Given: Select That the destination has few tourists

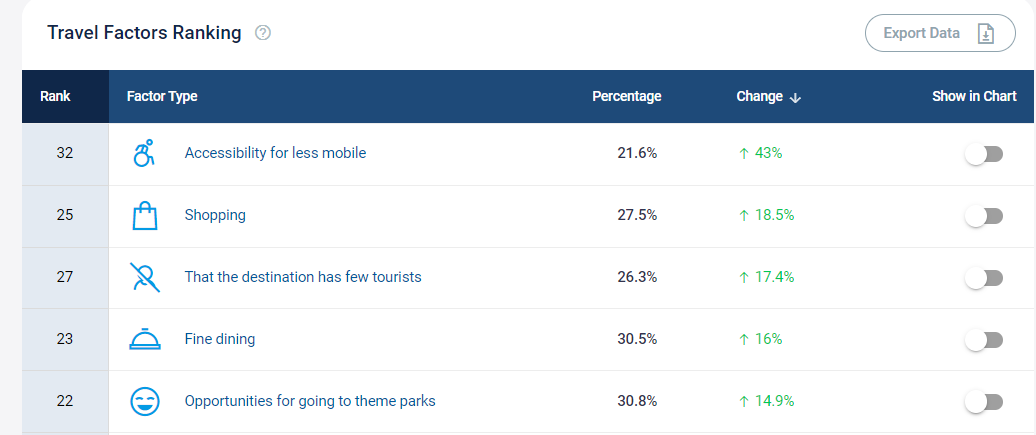Looking at the screenshot, I should coord(303,276).
